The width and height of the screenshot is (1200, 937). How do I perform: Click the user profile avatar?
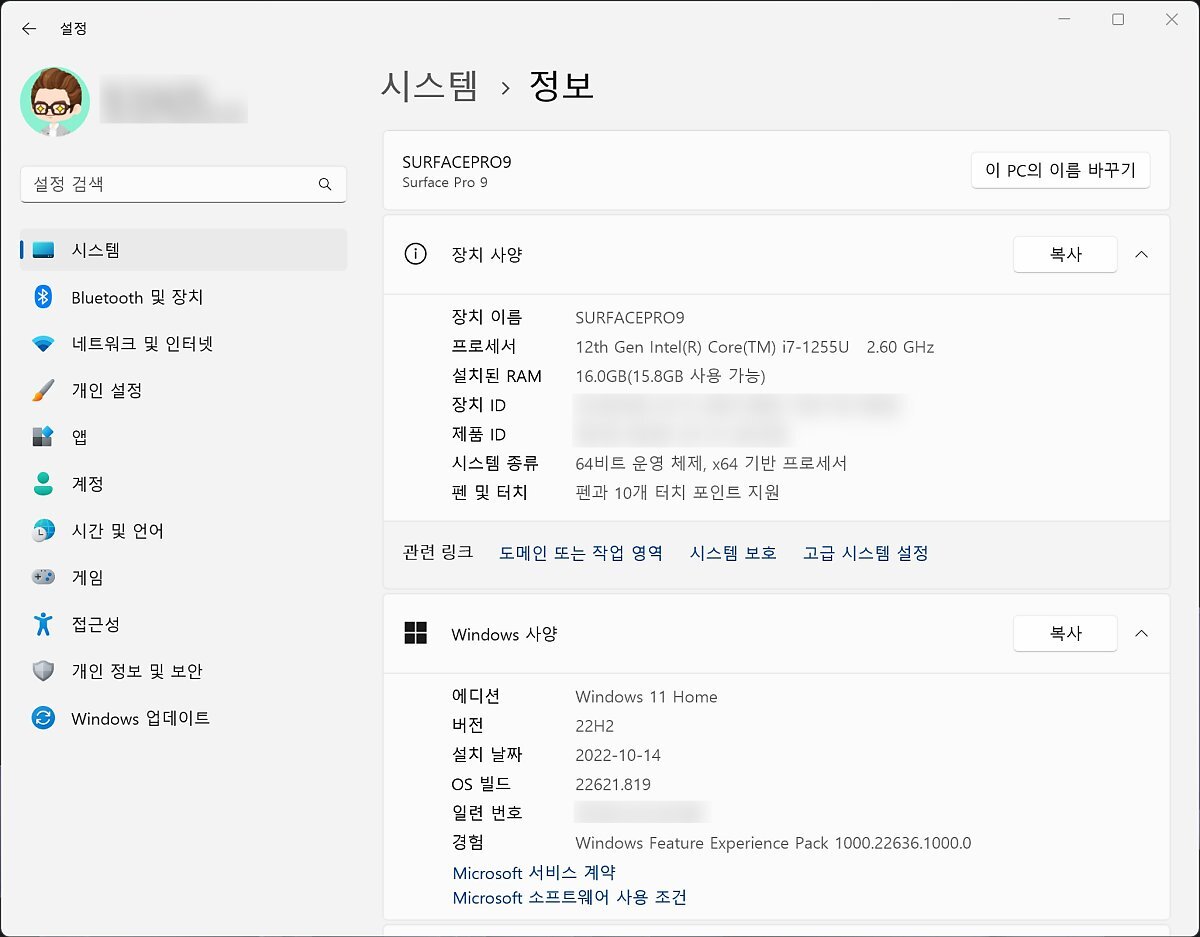55,102
